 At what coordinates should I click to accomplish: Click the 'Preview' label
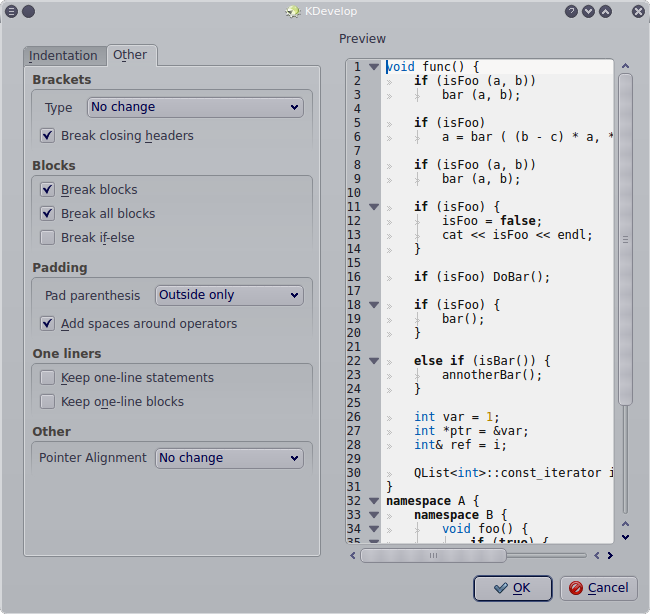[362, 39]
